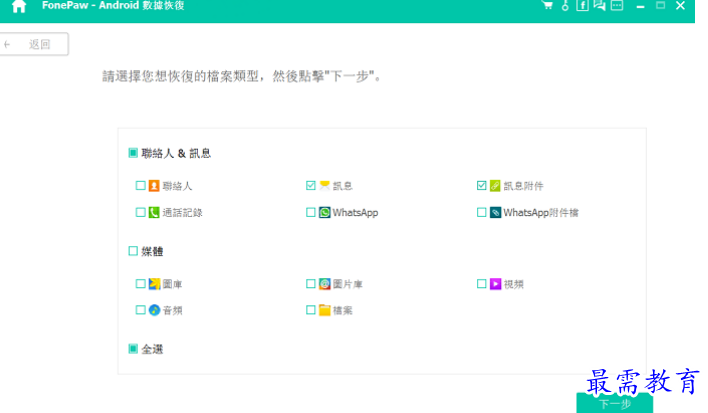Click the 音頻 label text
This screenshot has height=413, width=708.
pos(172,311)
